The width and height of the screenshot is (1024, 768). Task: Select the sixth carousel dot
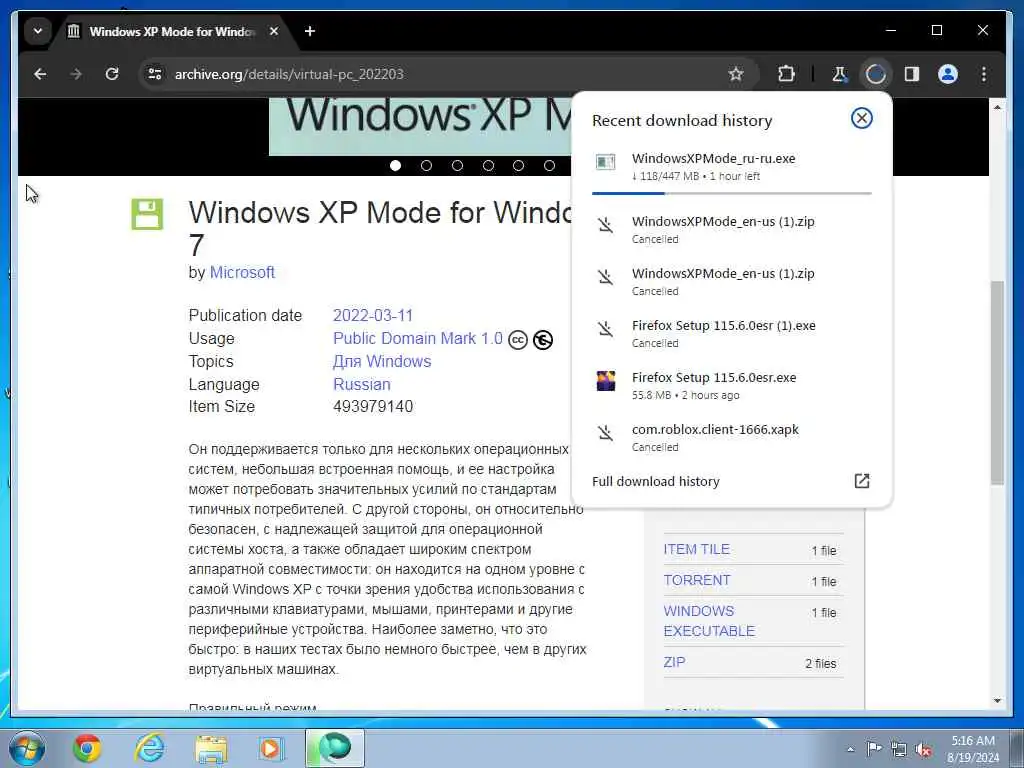pyautogui.click(x=549, y=166)
